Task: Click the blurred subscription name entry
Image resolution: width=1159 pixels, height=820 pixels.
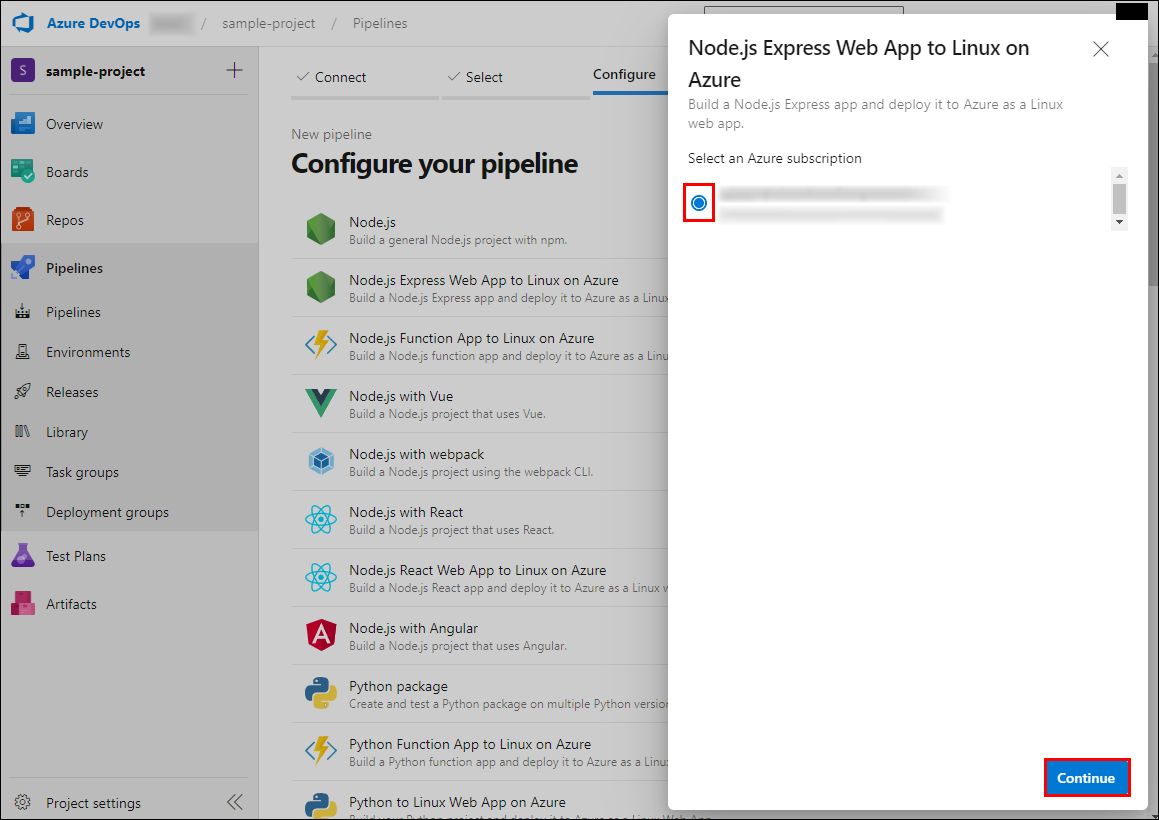Action: click(x=832, y=204)
